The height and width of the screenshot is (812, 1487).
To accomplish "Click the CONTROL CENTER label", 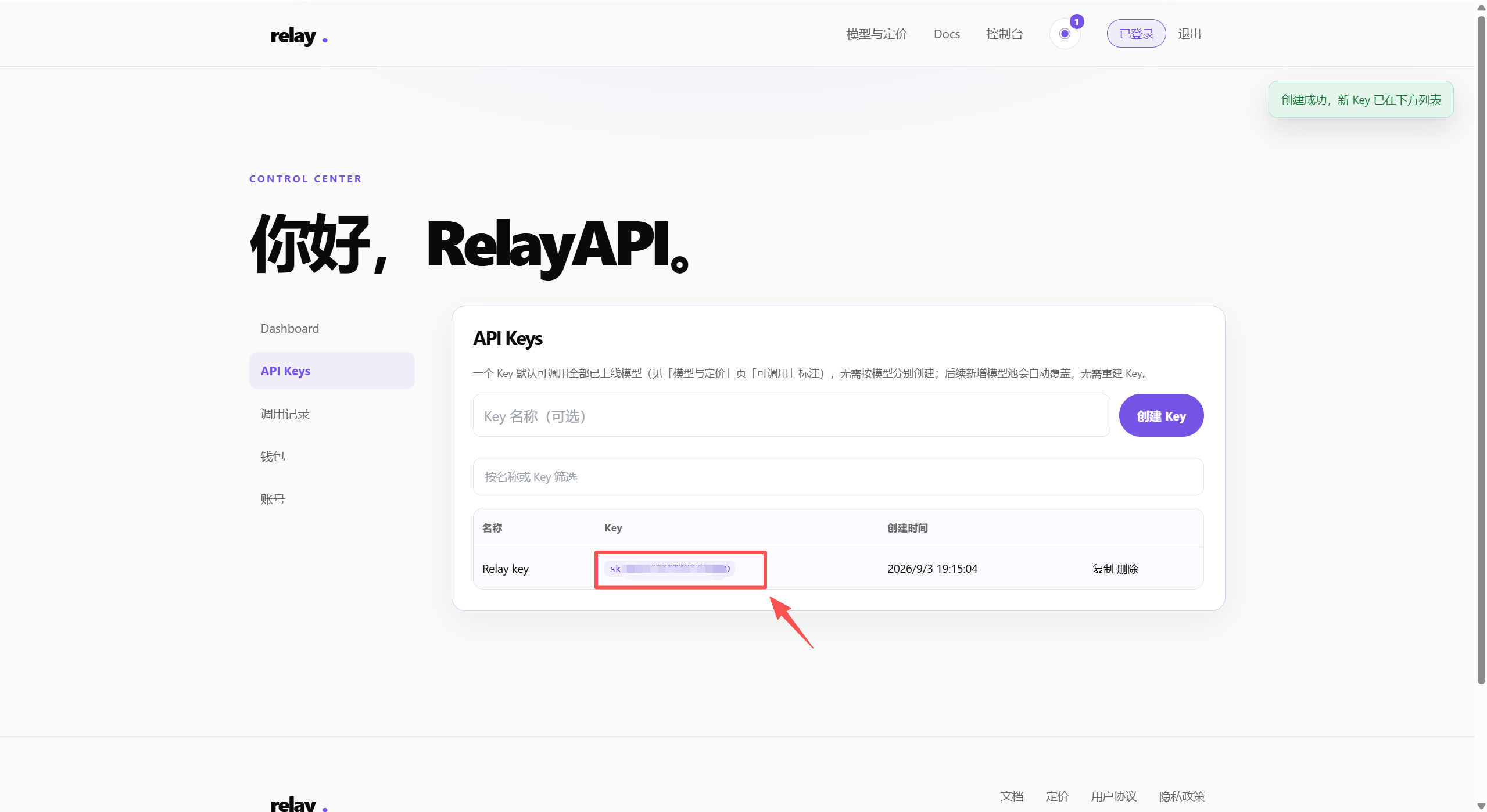I will 305,178.
